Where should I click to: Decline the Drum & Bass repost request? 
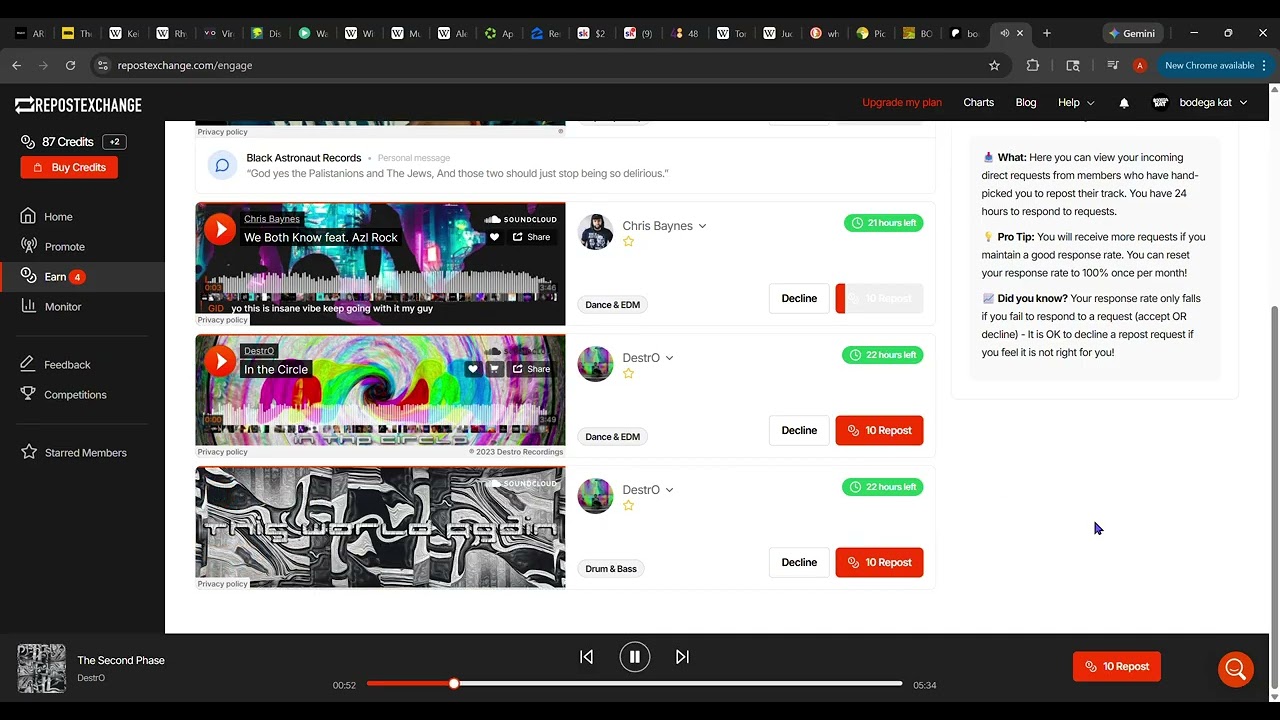(x=799, y=562)
